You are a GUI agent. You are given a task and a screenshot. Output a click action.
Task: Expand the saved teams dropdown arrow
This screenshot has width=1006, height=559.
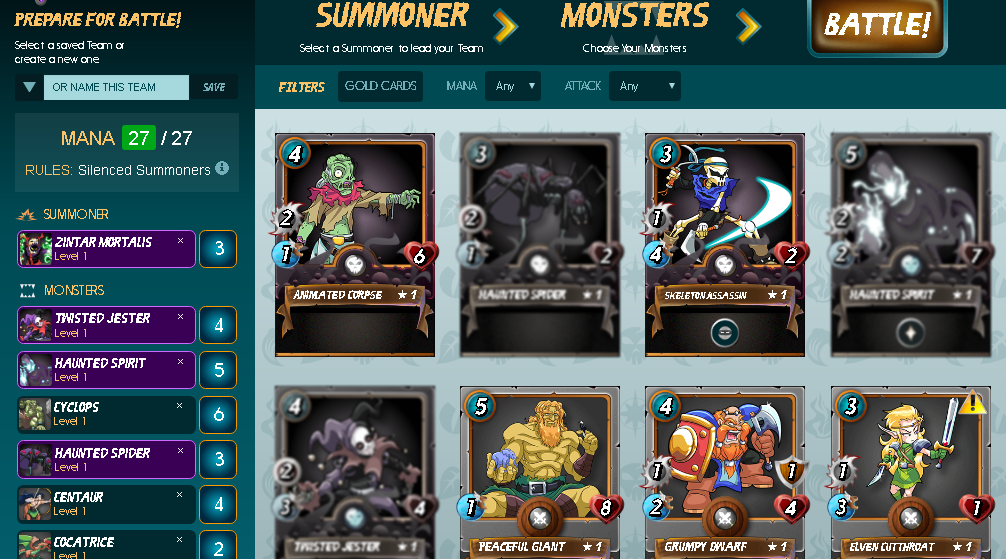coord(30,87)
